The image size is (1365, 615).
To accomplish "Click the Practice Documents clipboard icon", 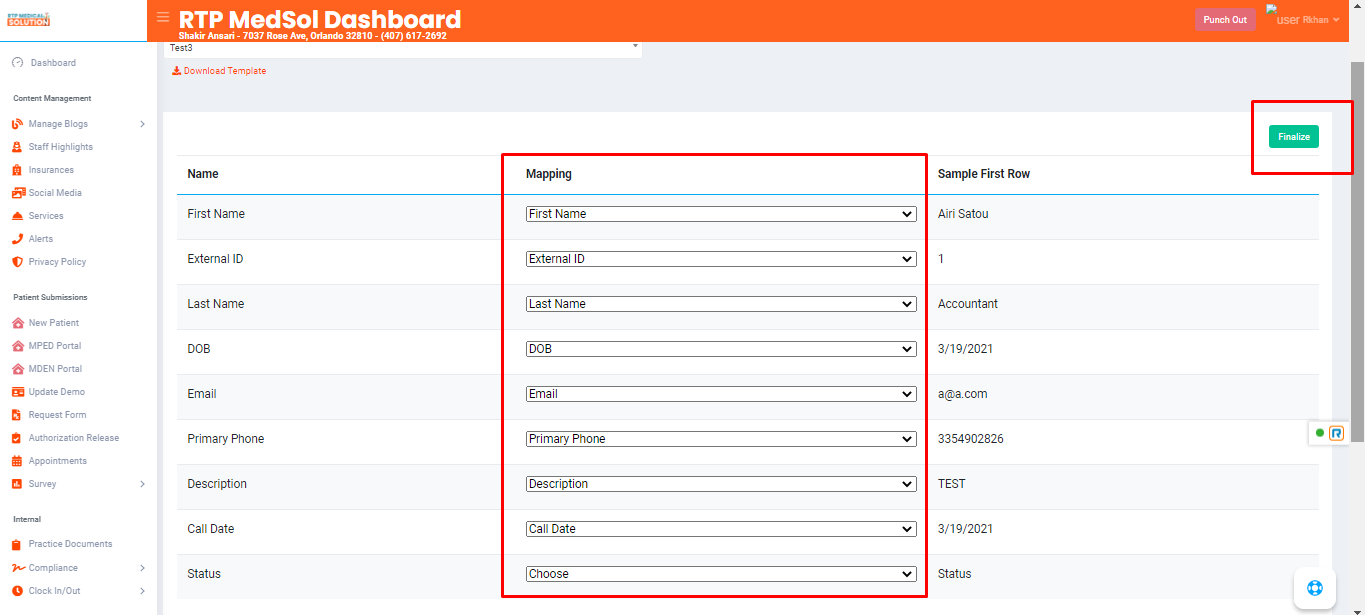I will tap(17, 544).
